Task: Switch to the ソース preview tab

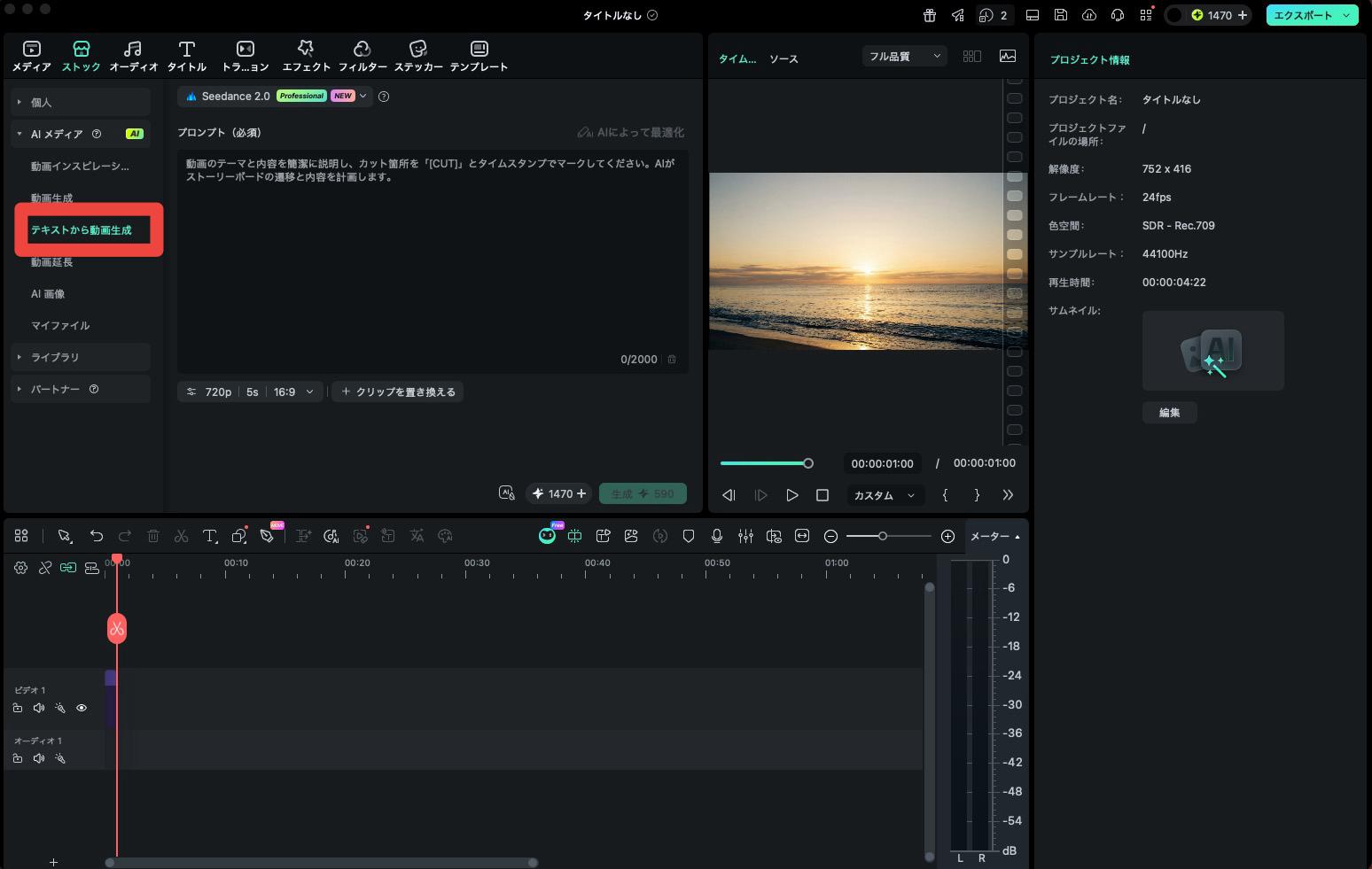Action: (783, 58)
